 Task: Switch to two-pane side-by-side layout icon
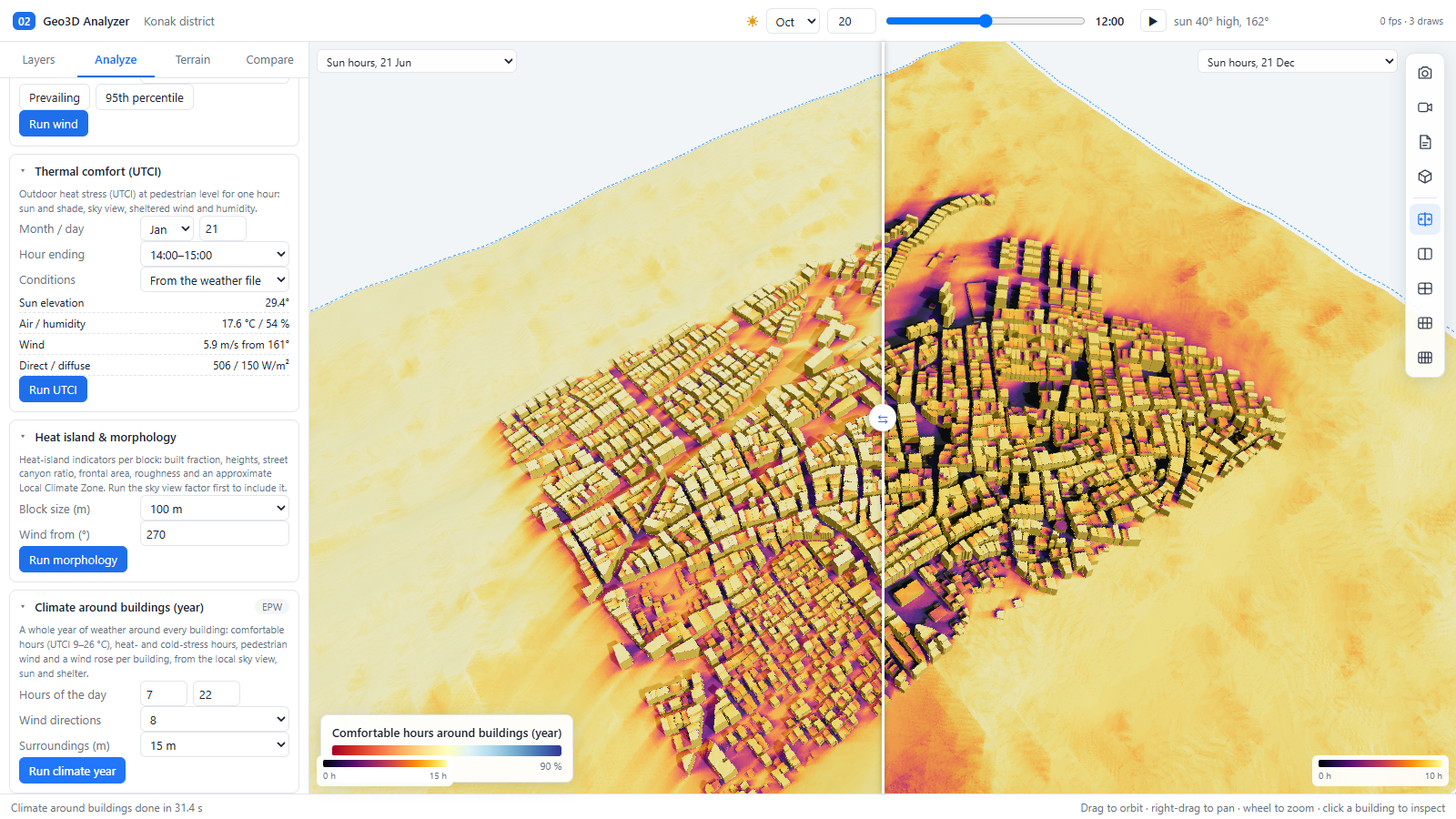(x=1425, y=254)
